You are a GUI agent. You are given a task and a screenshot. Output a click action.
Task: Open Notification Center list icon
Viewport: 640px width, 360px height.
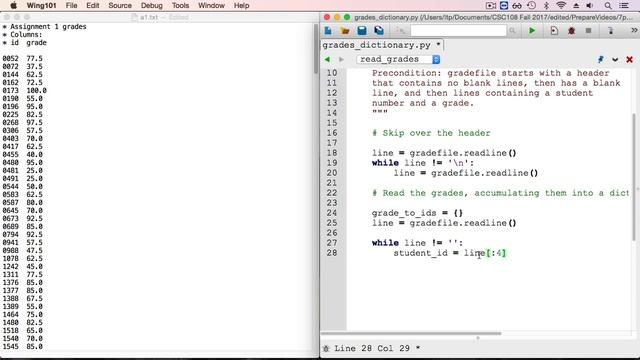624,5
